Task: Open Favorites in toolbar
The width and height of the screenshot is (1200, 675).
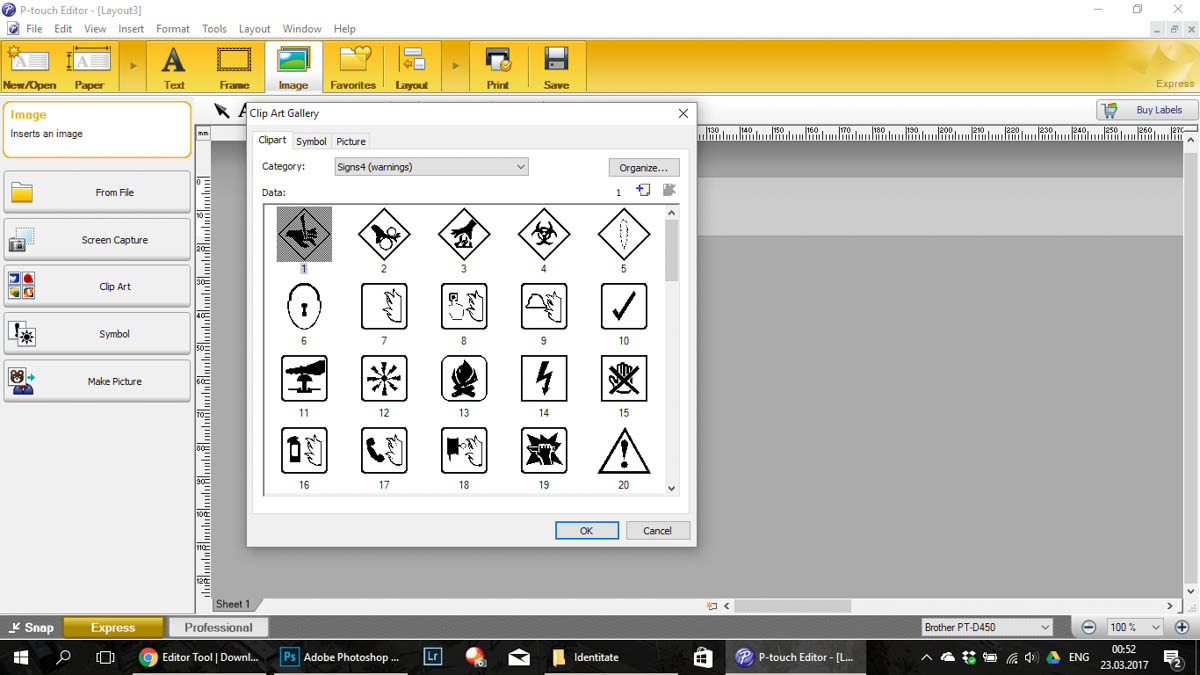Action: pos(353,67)
